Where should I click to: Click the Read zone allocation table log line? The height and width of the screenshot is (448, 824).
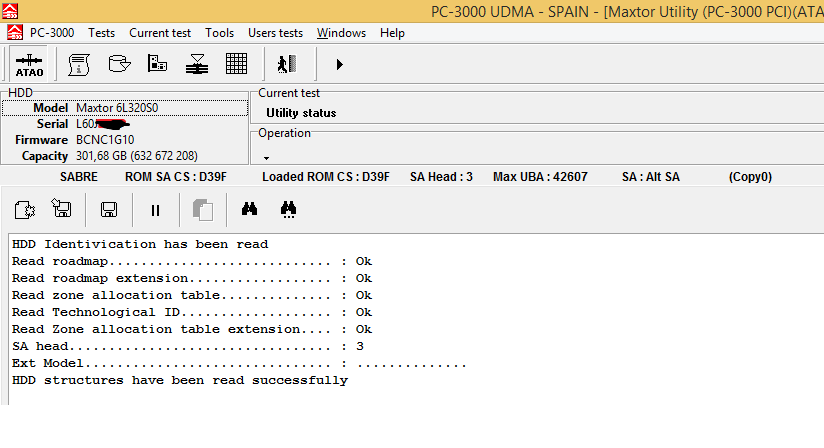[x=192, y=295]
